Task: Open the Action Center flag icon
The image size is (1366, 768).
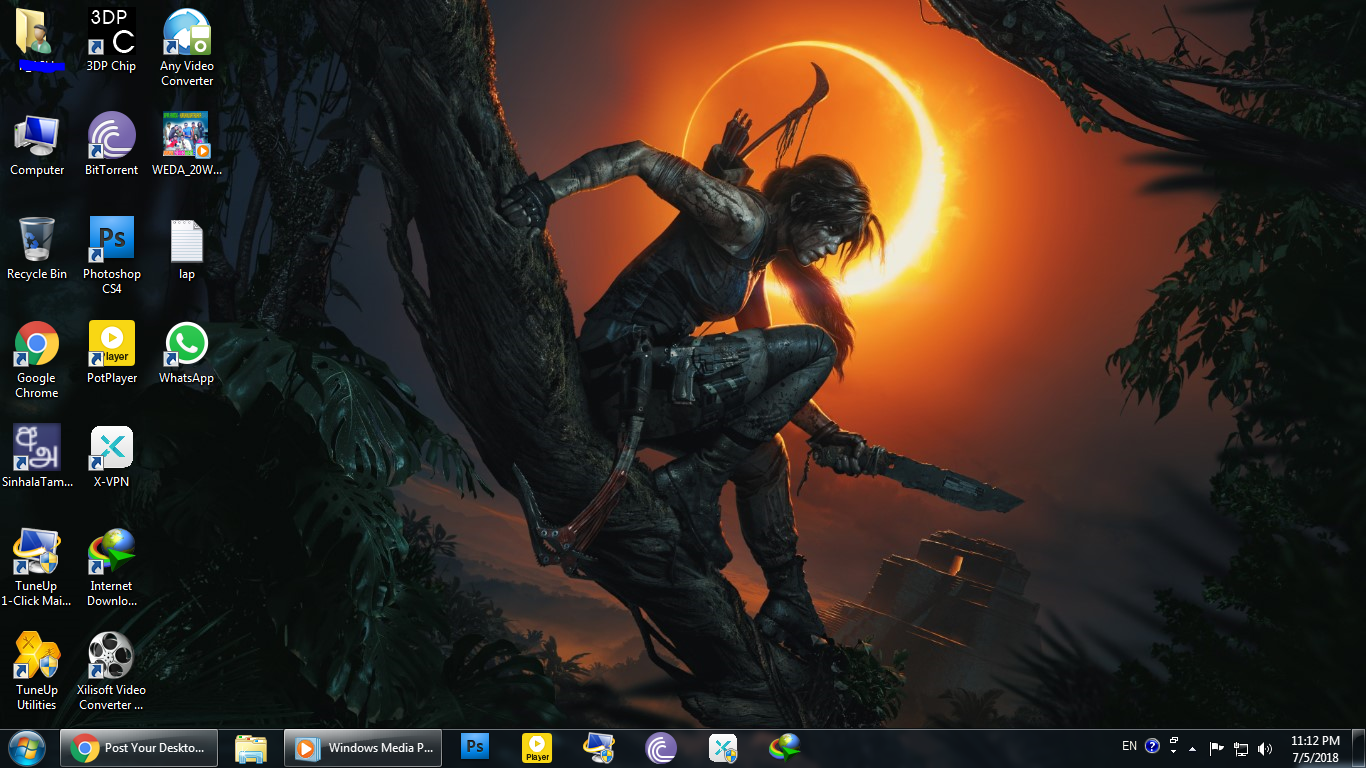Action: 1217,748
